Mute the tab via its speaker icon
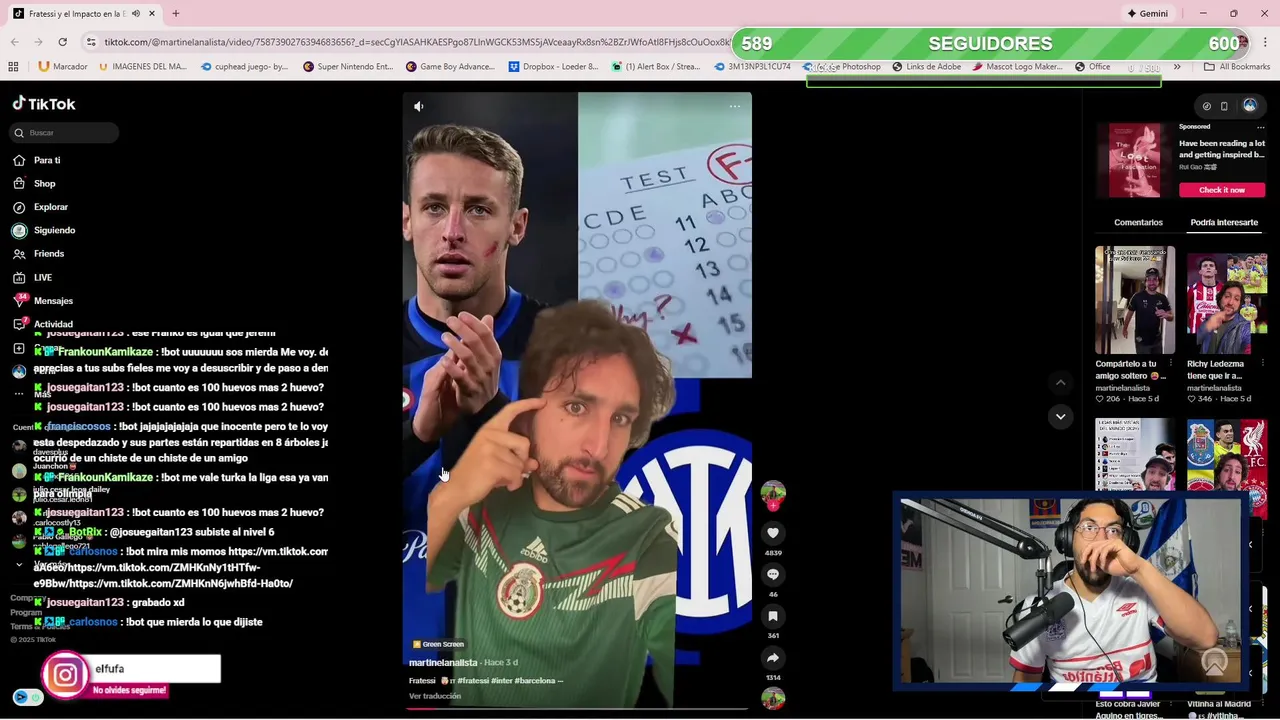 pos(136,14)
